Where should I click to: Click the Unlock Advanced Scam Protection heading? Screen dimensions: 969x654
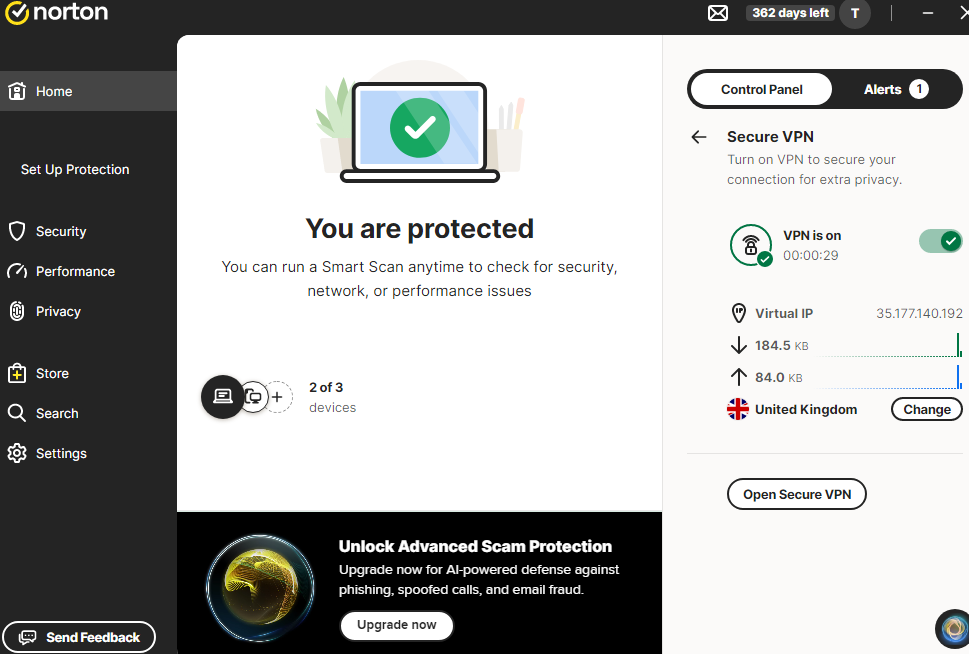(x=475, y=546)
